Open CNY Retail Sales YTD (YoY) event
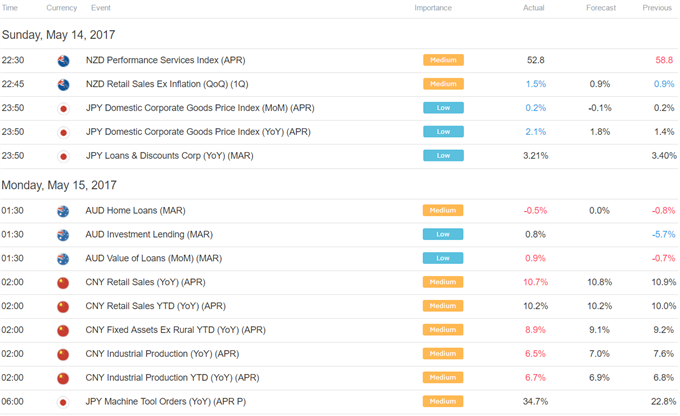680x416 pixels. click(x=156, y=306)
